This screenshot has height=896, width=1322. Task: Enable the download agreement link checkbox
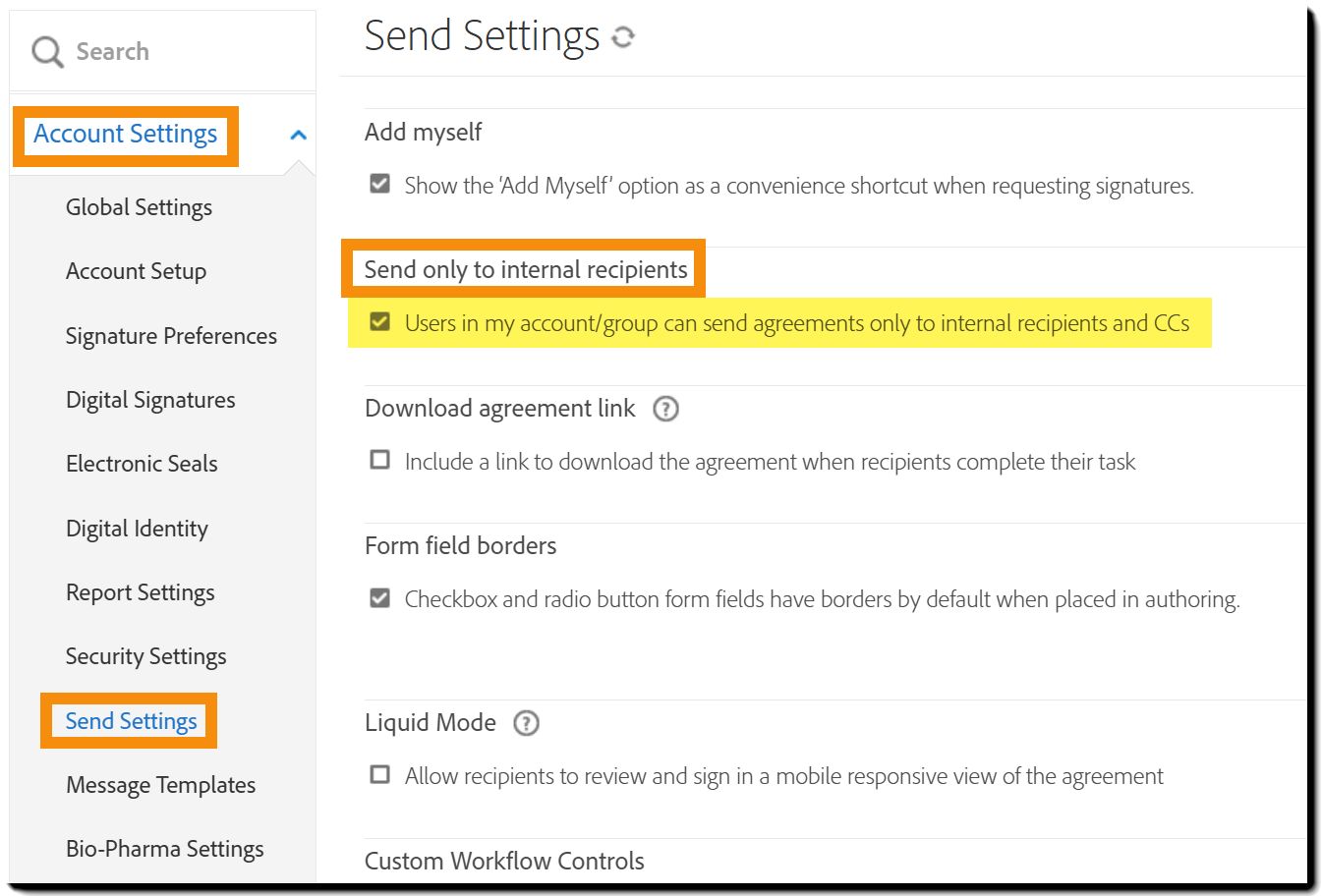pyautogui.click(x=379, y=460)
